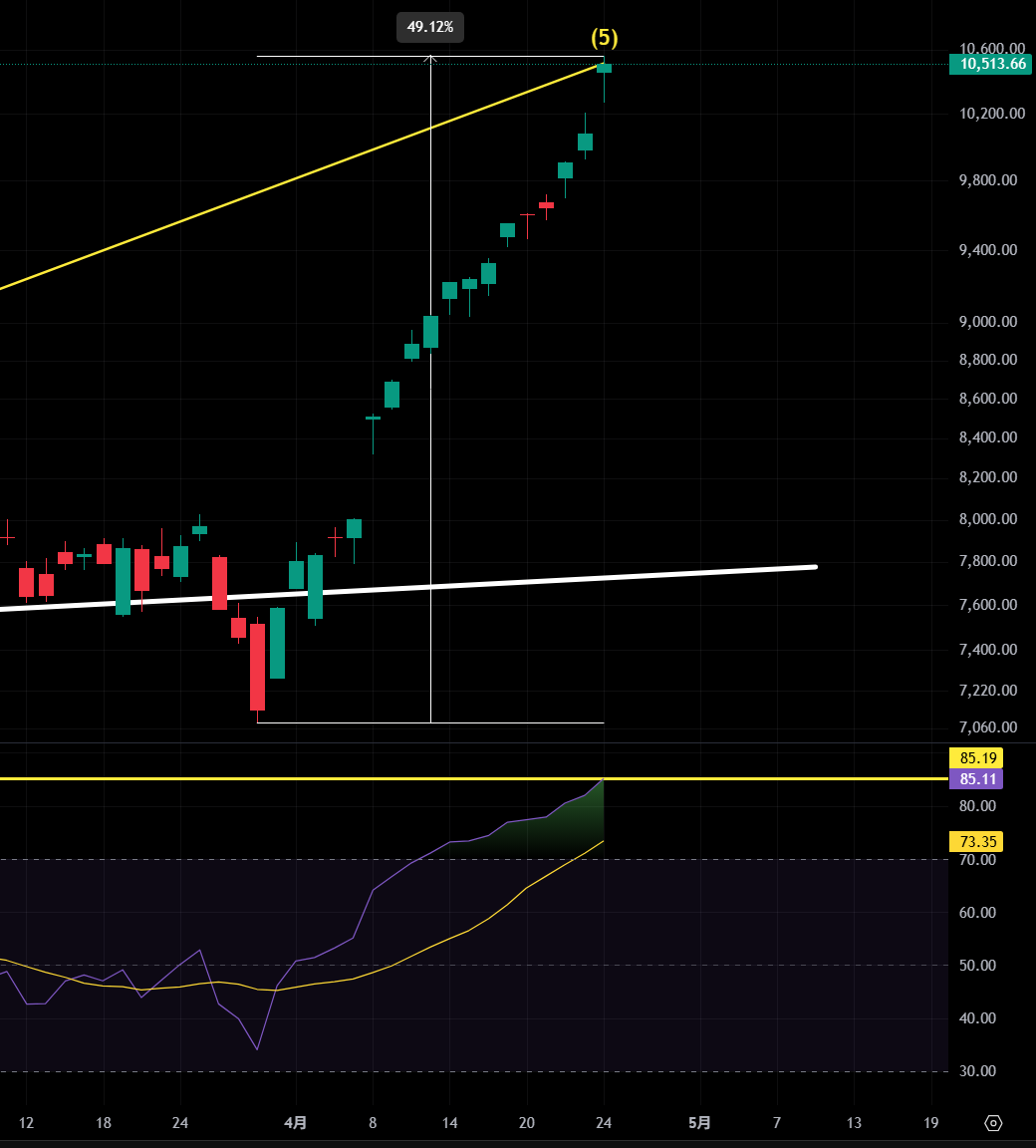Click the purple 85.11 RSI value tag

tap(976, 779)
